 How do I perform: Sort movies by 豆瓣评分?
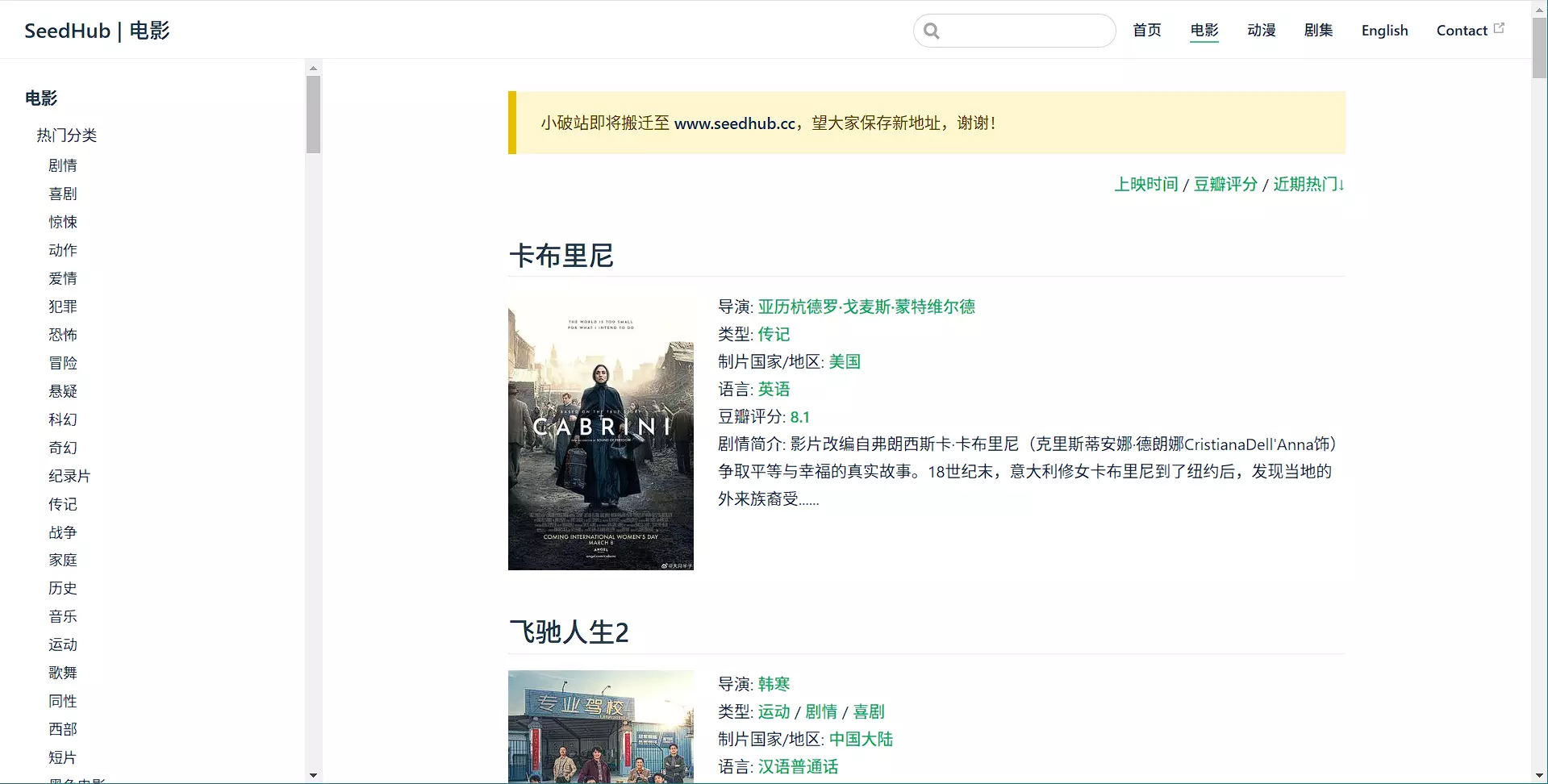tap(1225, 184)
